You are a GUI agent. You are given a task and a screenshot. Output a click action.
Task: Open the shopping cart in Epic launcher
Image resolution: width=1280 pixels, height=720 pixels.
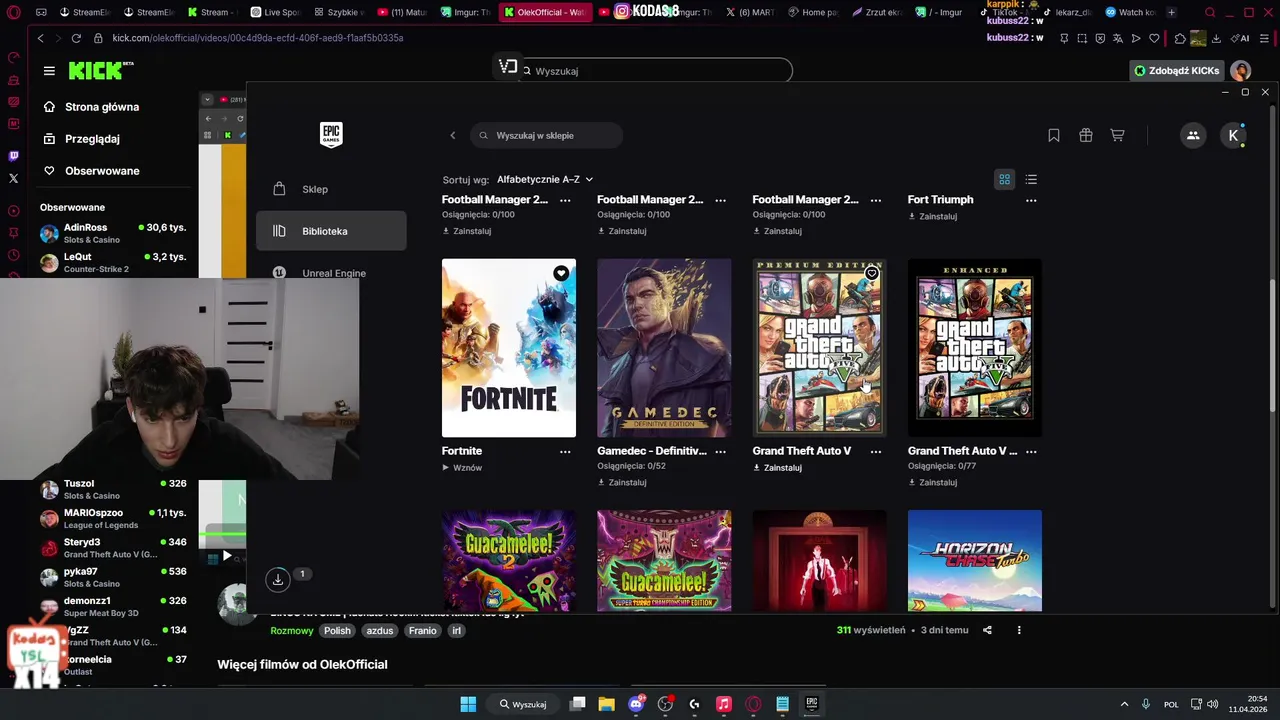click(x=1118, y=135)
